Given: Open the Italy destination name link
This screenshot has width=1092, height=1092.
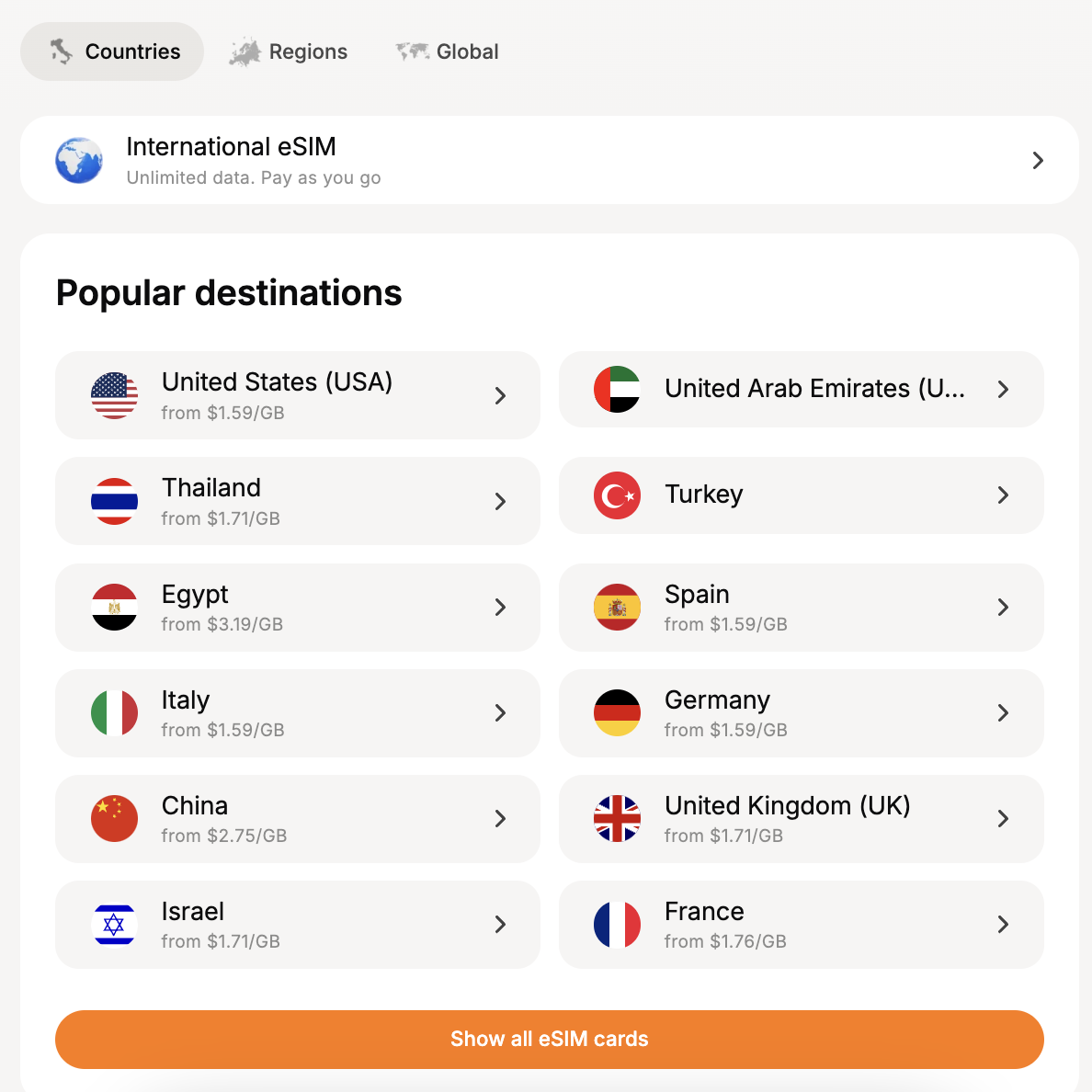Looking at the screenshot, I should click(x=186, y=700).
